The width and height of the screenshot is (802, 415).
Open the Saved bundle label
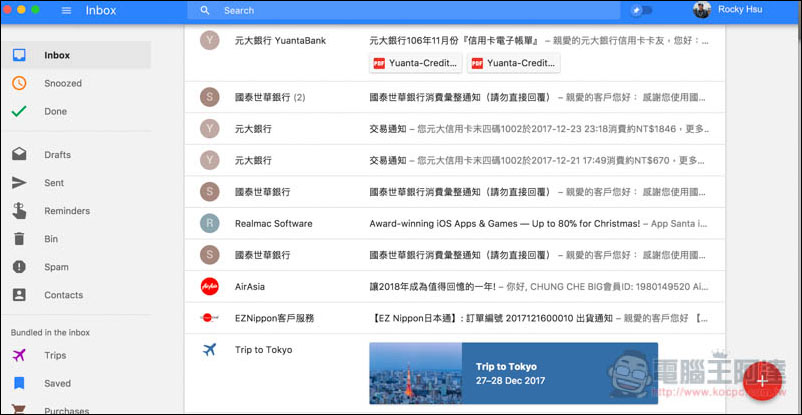[x=57, y=384]
